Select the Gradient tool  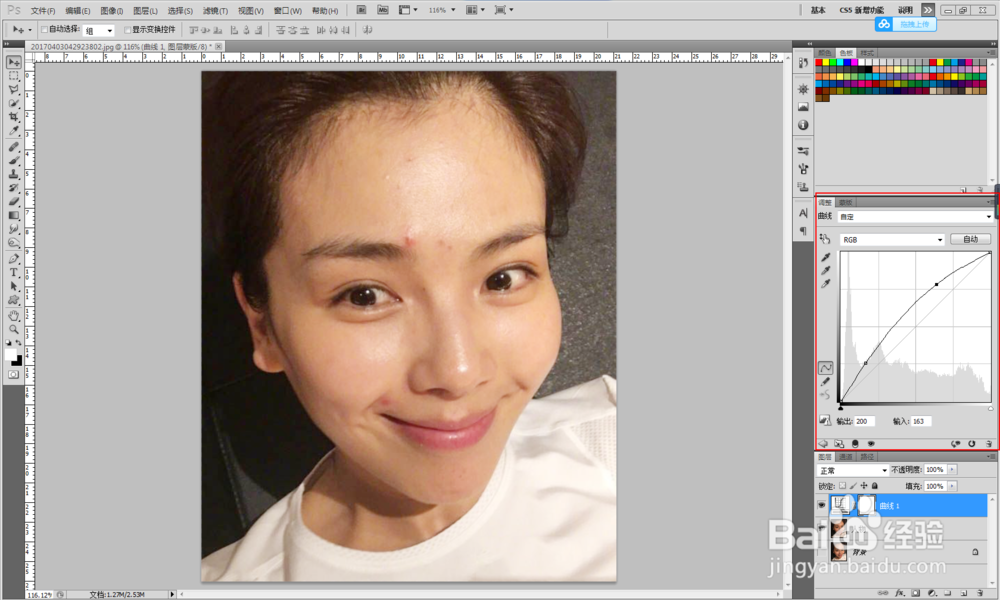coord(13,216)
